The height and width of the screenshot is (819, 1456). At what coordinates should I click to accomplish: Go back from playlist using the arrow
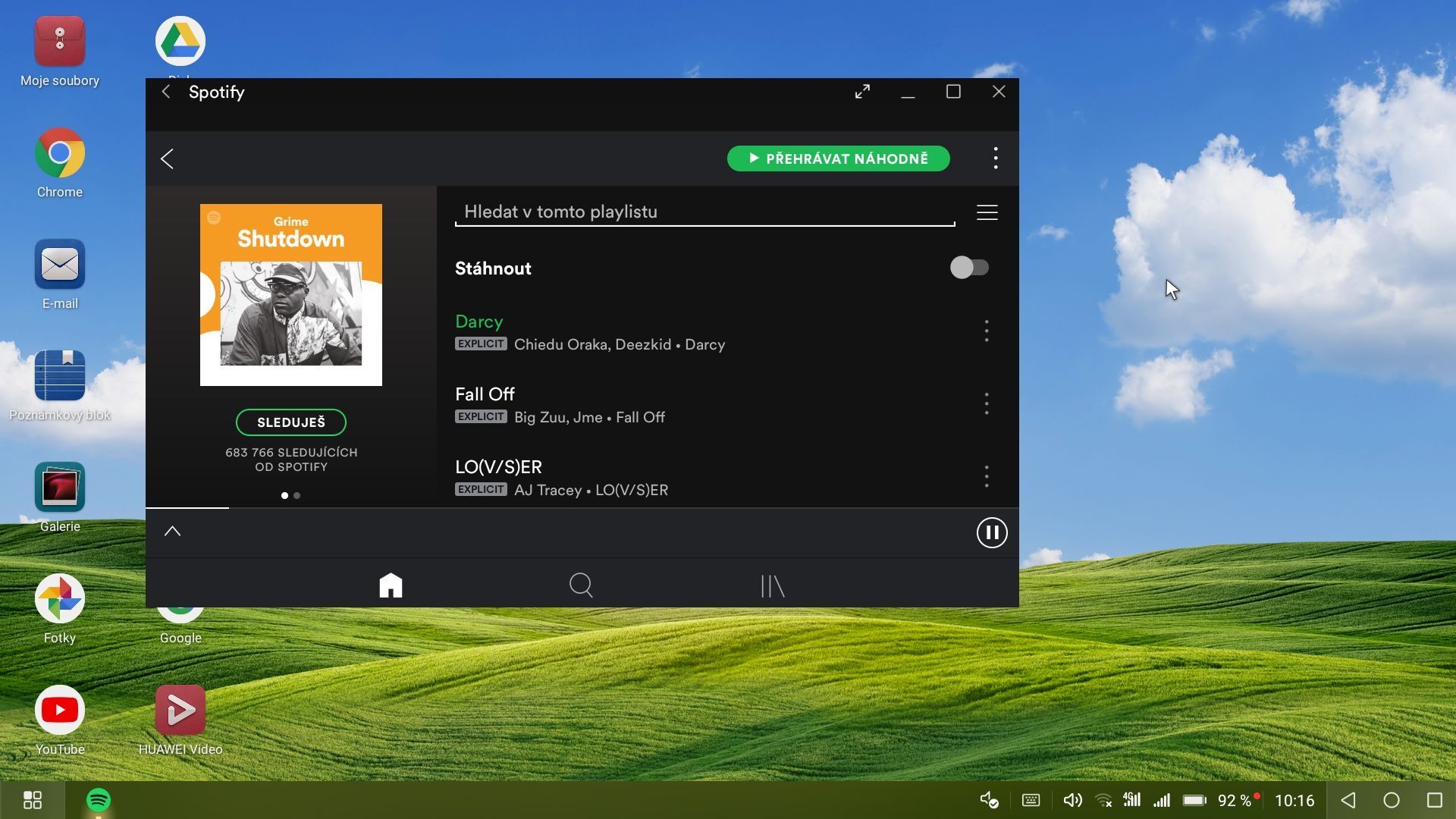tap(168, 158)
